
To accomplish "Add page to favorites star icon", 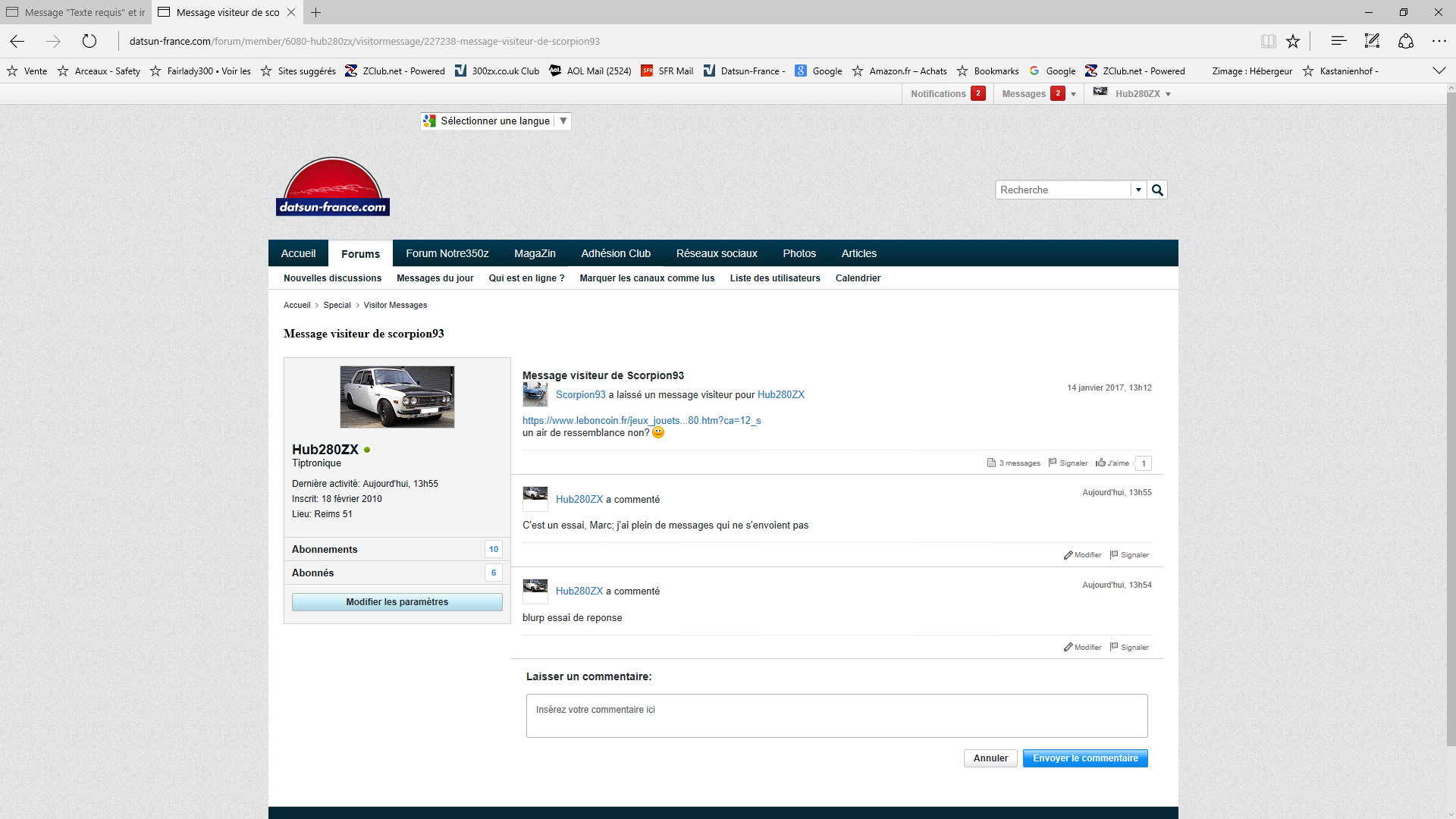I will click(1293, 41).
